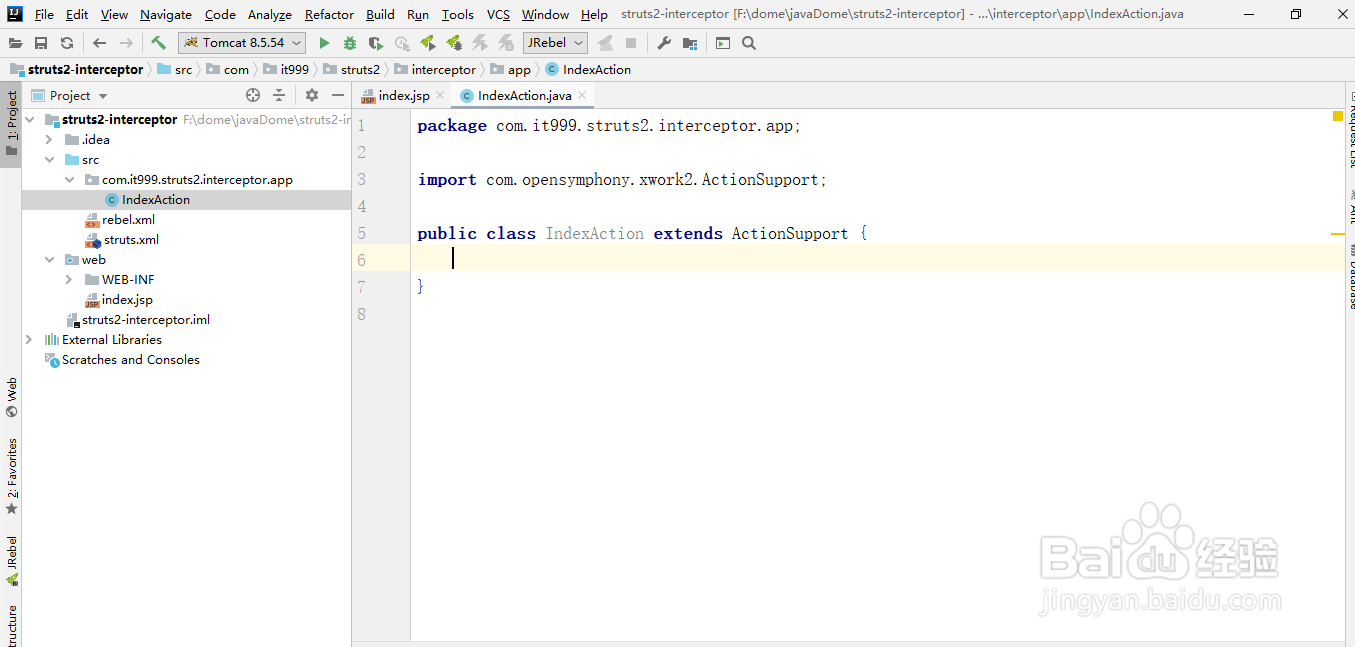
Task: Open Search Everywhere magnifier icon
Action: pos(749,43)
